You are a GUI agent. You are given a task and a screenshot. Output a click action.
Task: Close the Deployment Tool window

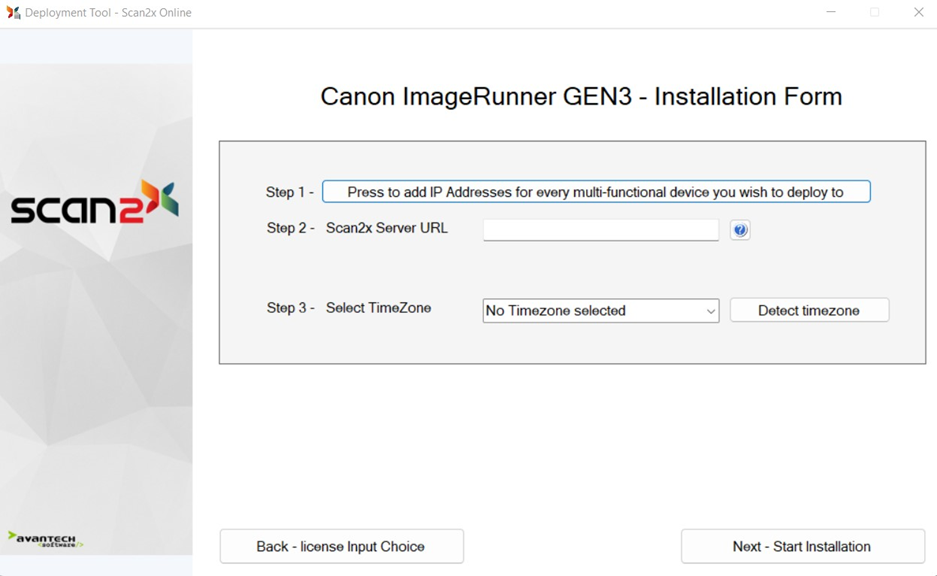point(918,13)
